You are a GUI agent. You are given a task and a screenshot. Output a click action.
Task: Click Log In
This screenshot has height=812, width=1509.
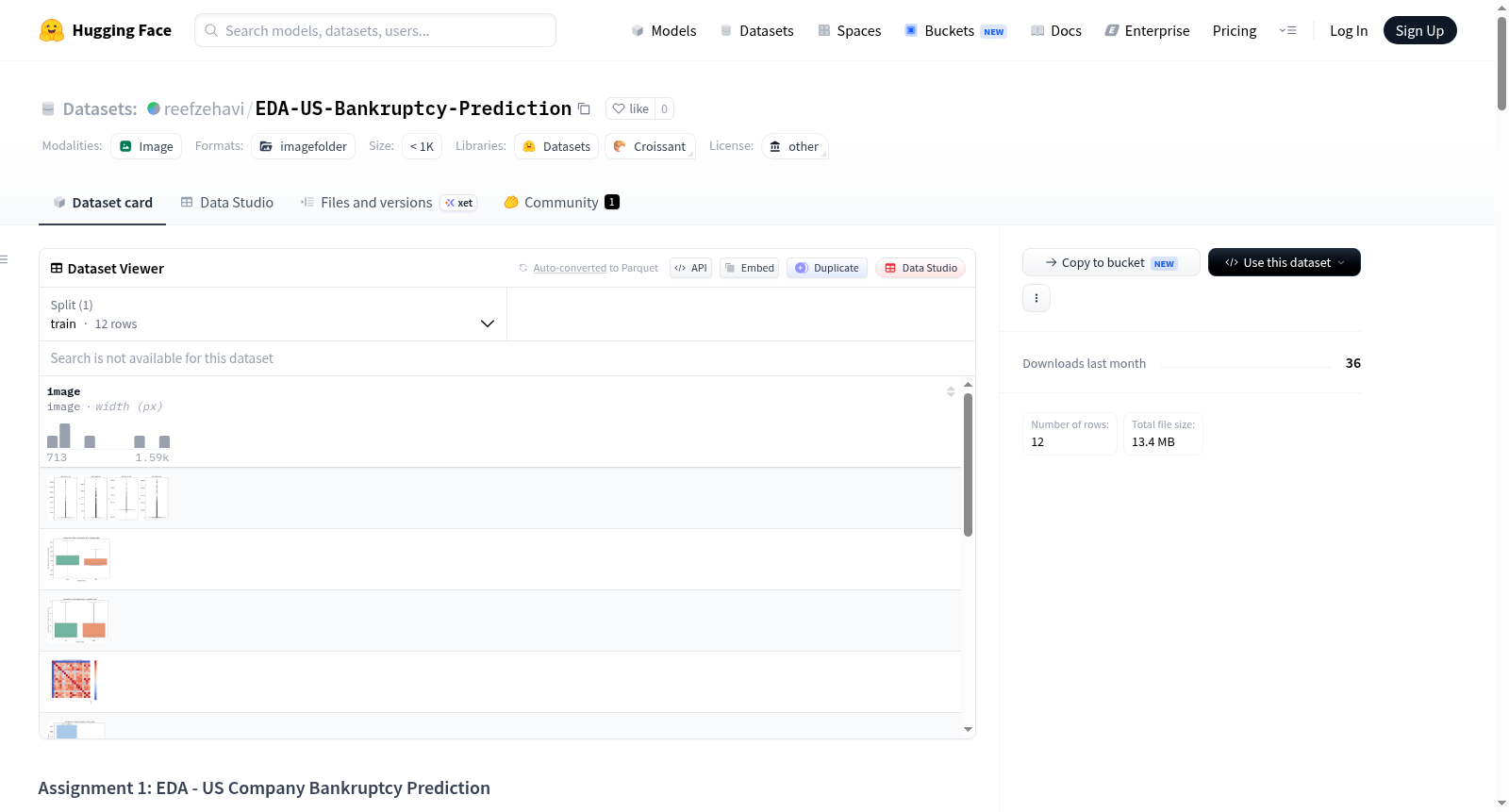coord(1349,30)
